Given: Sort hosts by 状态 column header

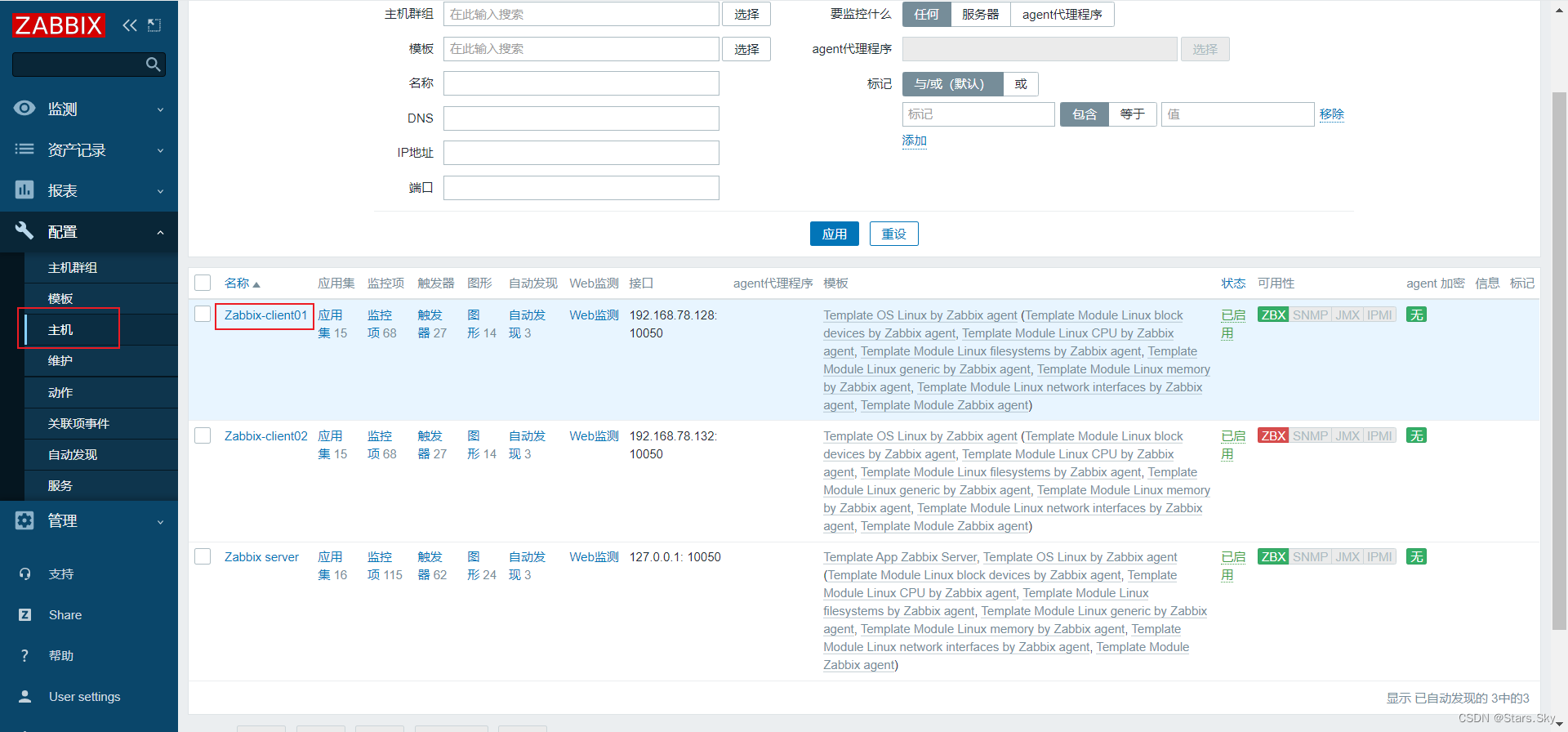Looking at the screenshot, I should pos(1233,283).
